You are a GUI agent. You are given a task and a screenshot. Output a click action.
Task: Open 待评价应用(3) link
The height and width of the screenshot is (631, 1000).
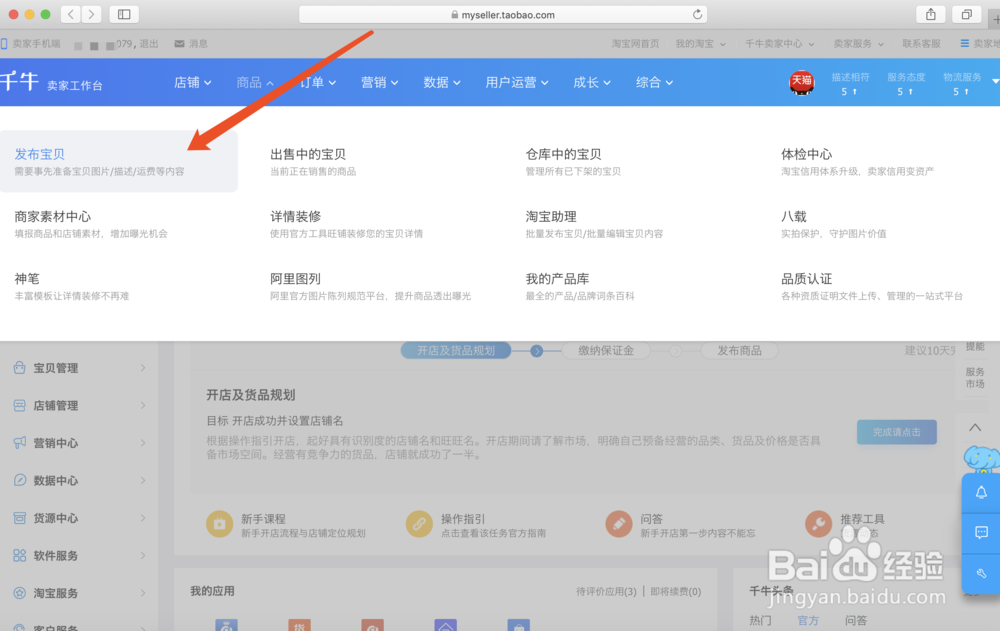pos(606,591)
